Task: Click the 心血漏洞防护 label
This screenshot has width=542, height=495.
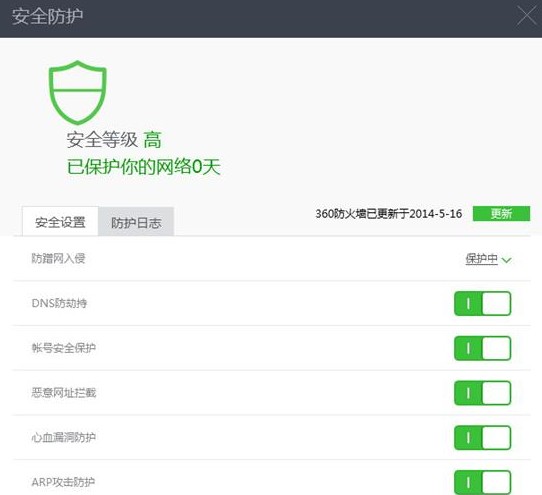Action: [64, 437]
